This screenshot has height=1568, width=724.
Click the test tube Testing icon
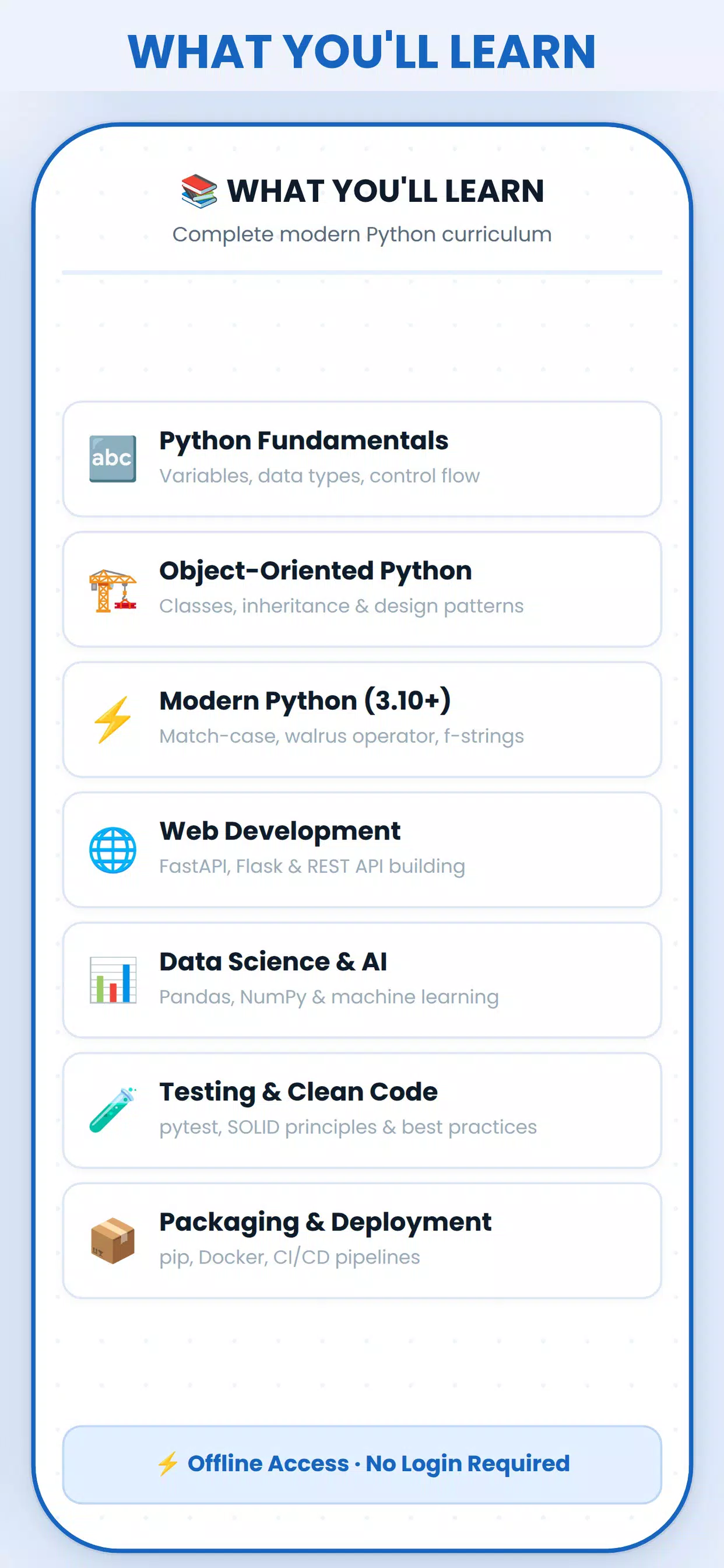tap(113, 1110)
